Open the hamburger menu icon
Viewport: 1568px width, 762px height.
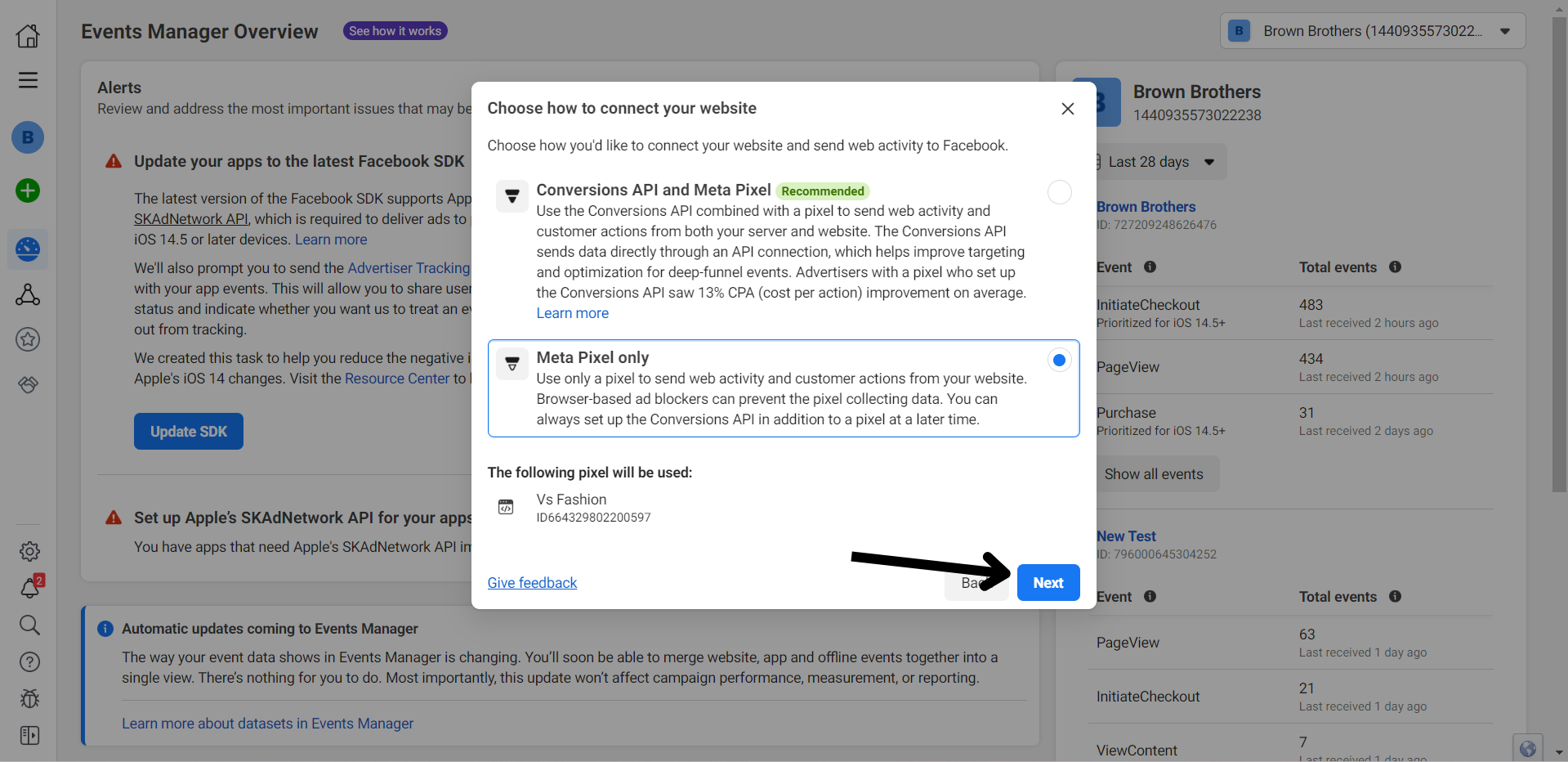point(28,80)
